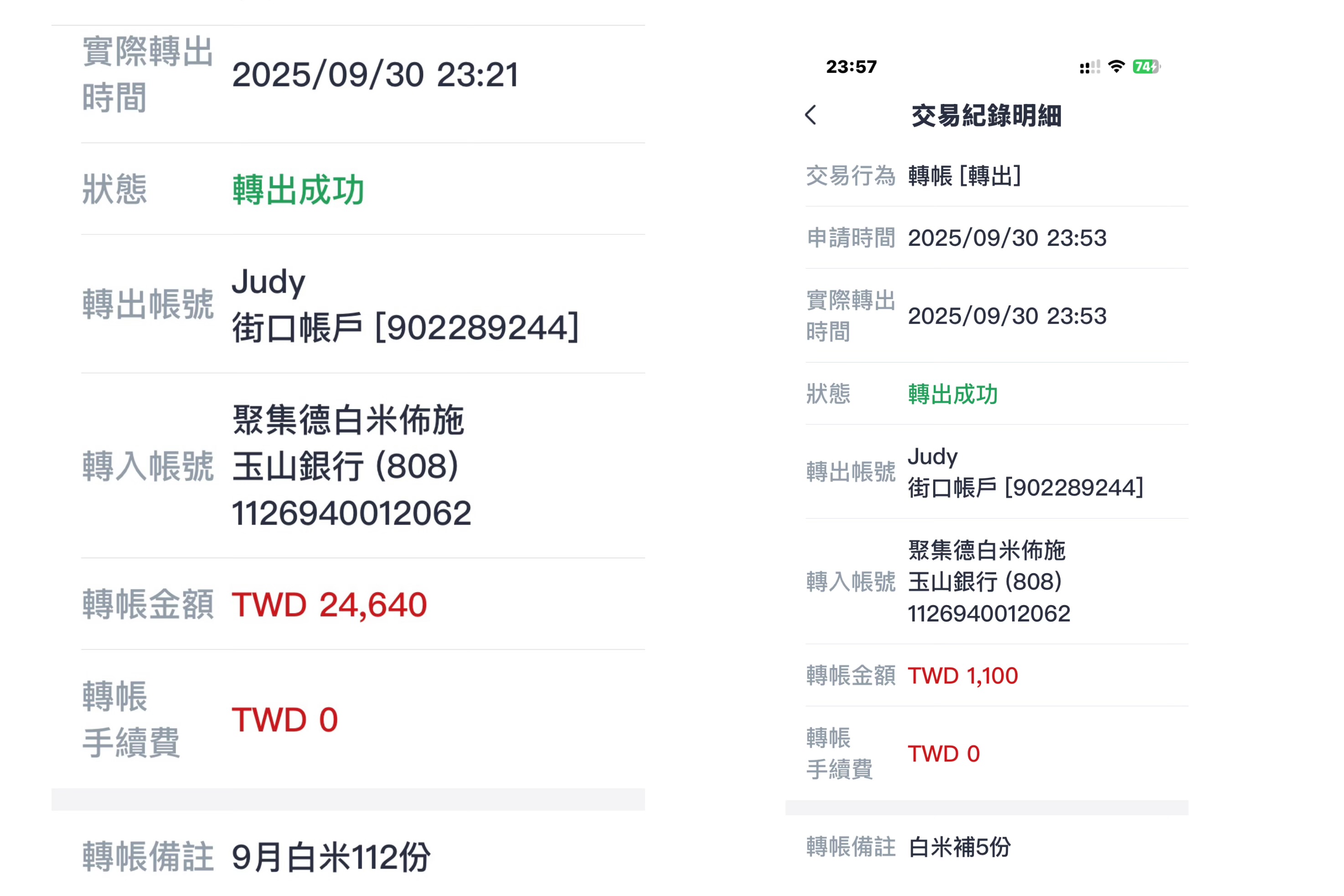The height and width of the screenshot is (896, 1344).
Task: Tap the 2025/09/30 23:21 actual transfer time
Action: [x=375, y=75]
